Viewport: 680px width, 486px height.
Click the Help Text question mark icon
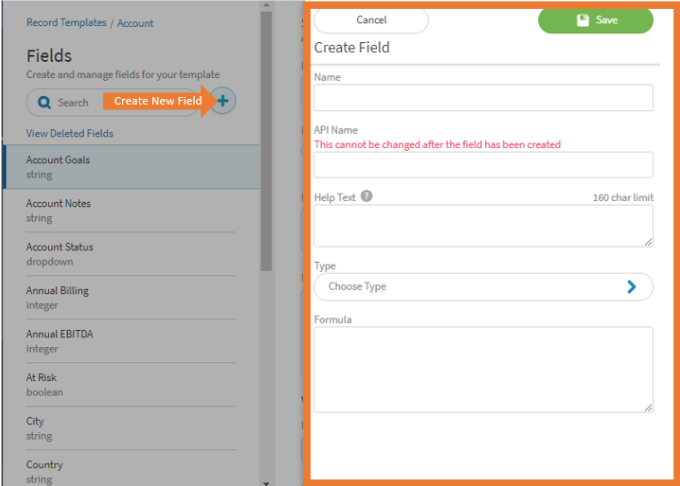coord(366,196)
